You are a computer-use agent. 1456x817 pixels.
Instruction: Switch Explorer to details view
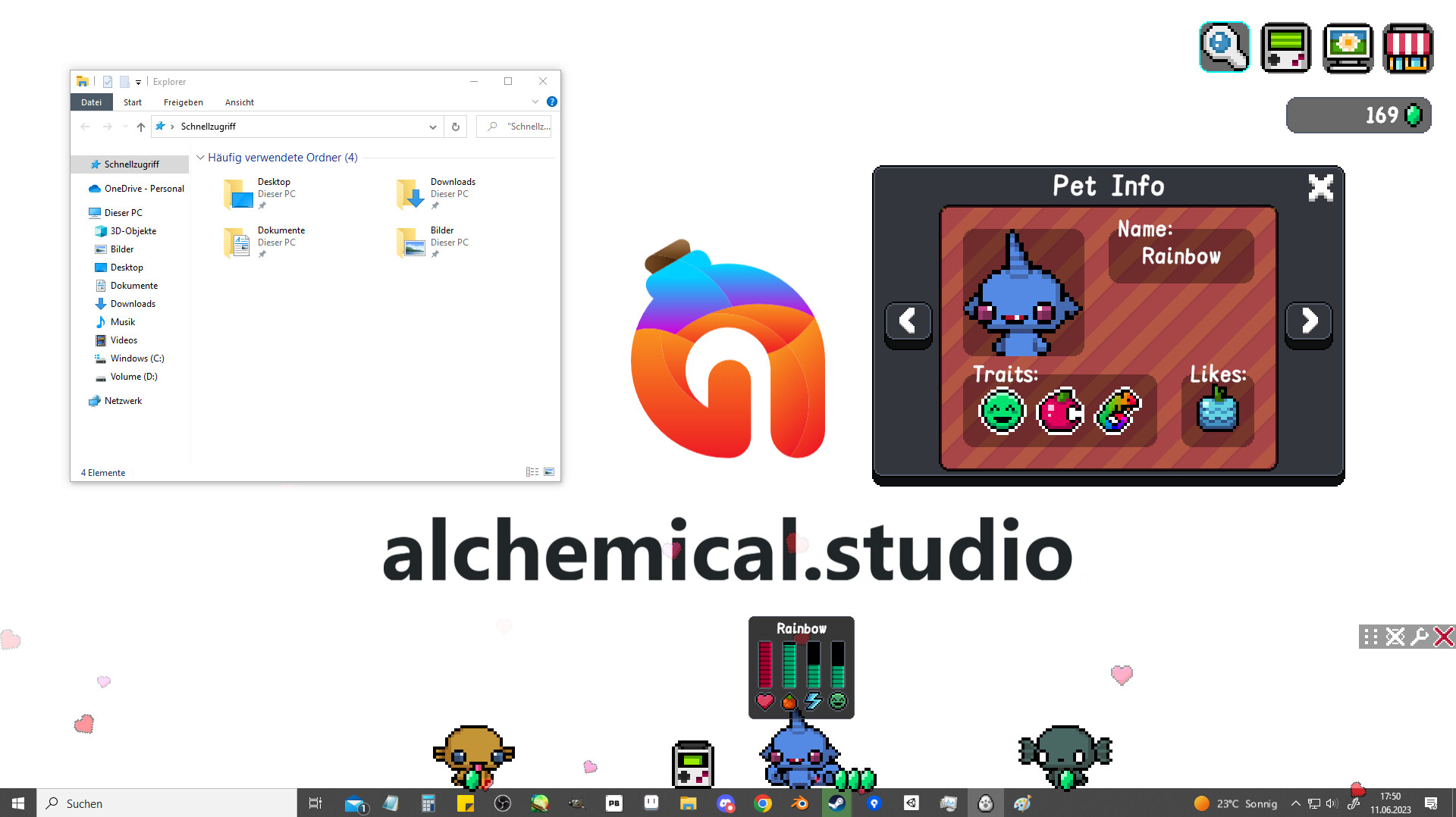pyautogui.click(x=532, y=471)
